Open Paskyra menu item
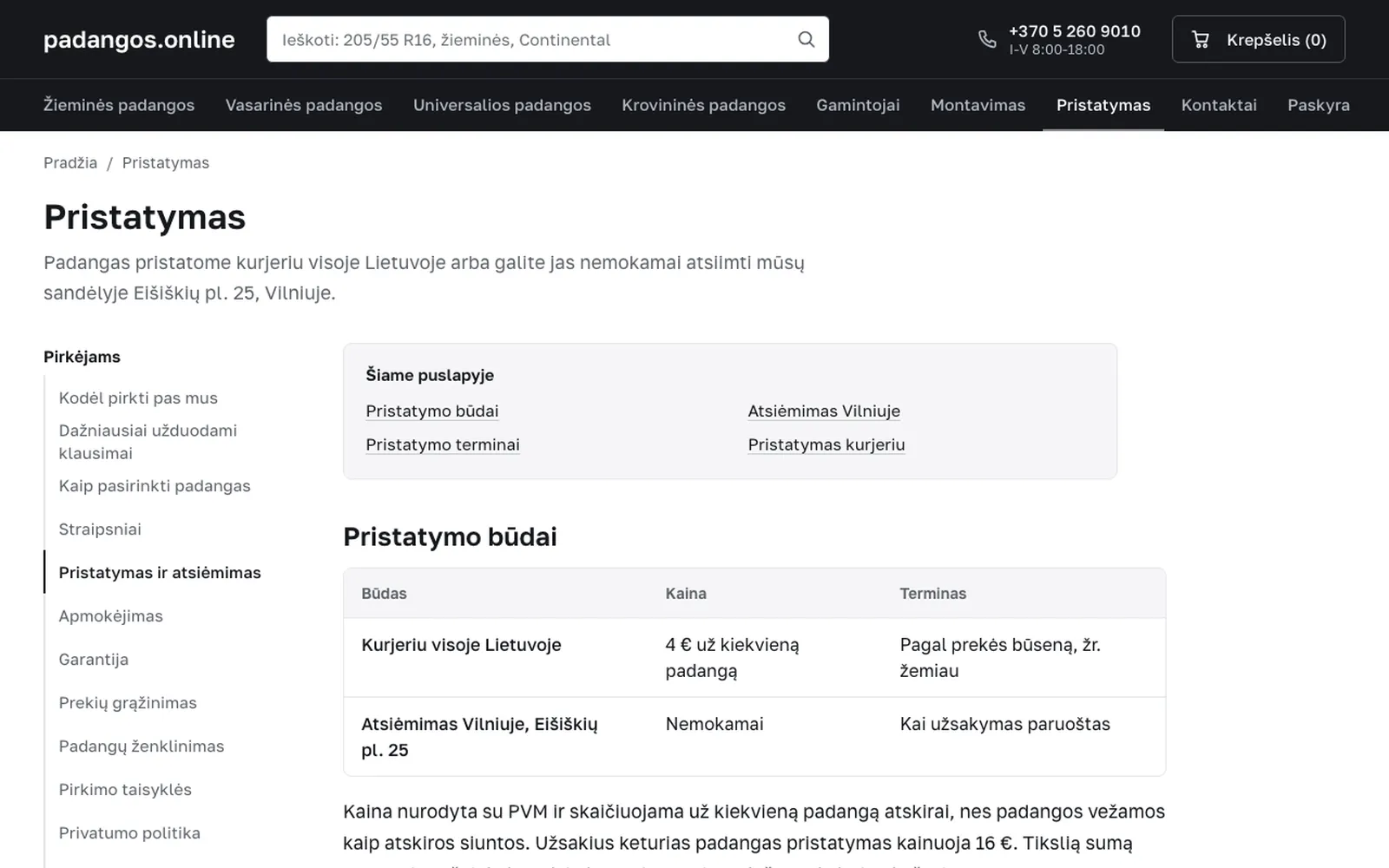This screenshot has height=868, width=1389. tap(1319, 105)
